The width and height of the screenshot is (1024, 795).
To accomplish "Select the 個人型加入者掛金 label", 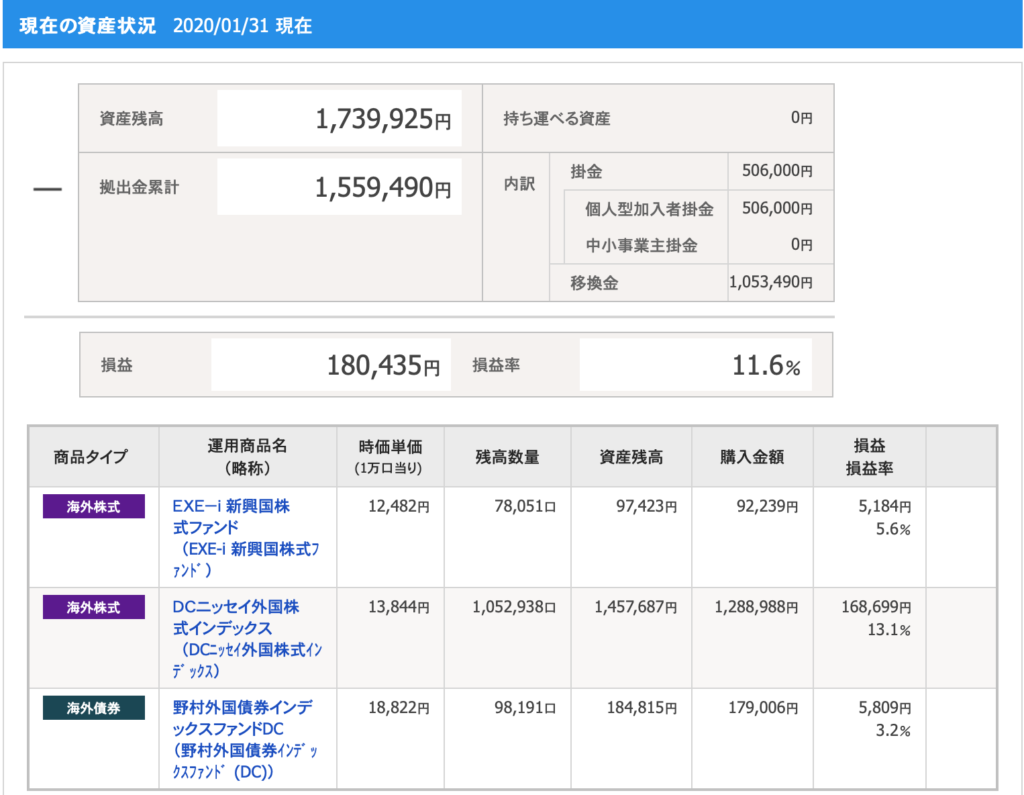I will pos(648,209).
